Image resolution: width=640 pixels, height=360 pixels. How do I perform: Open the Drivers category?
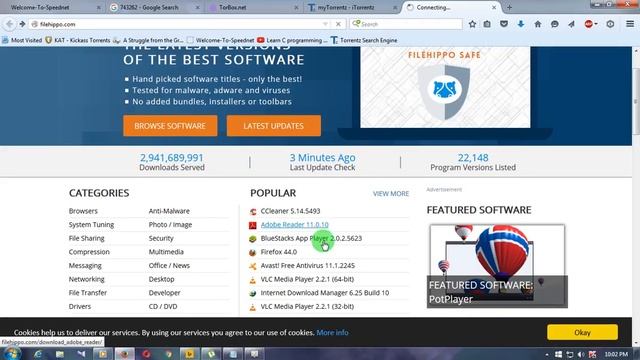[80, 307]
